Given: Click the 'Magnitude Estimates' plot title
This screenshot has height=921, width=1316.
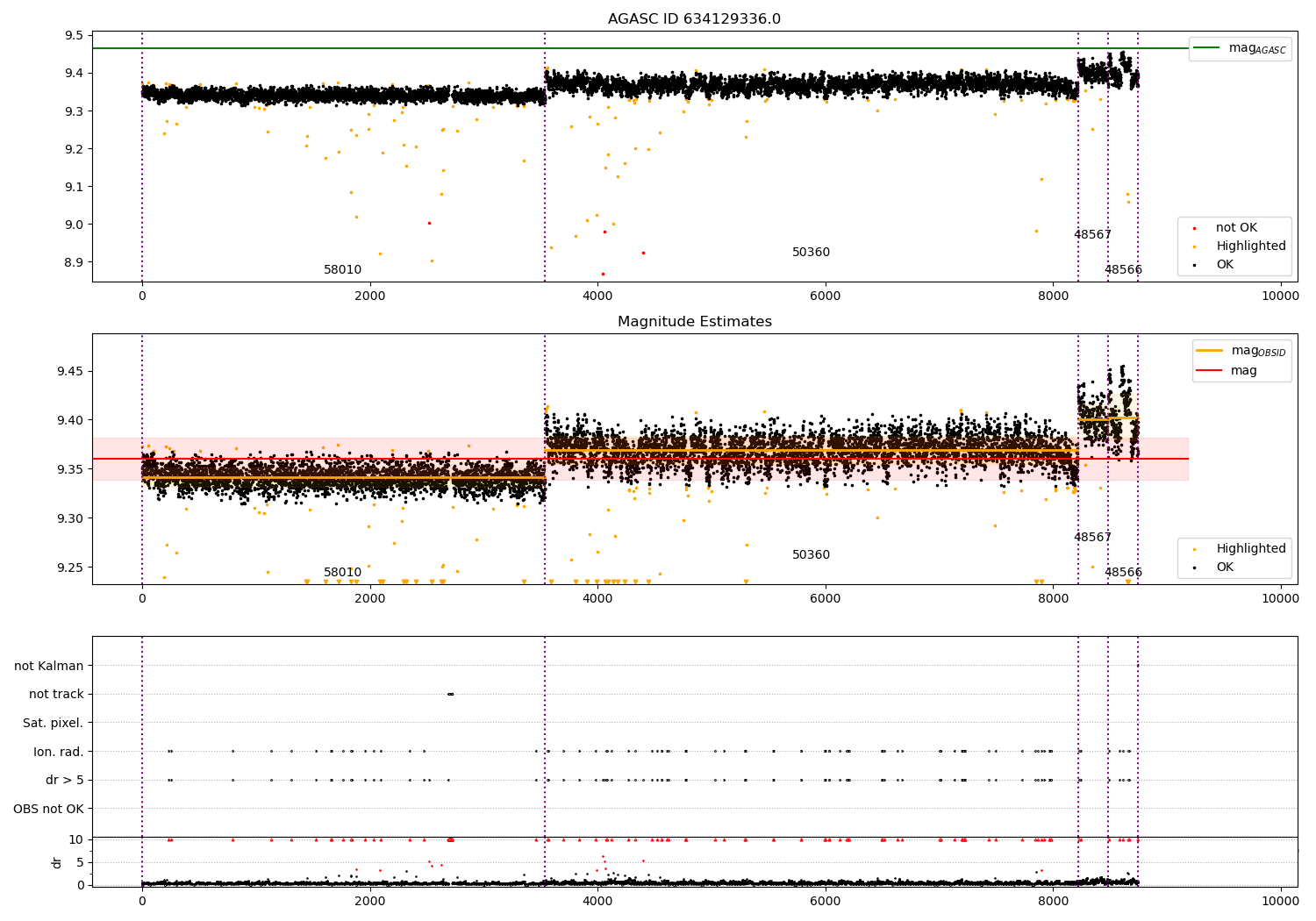Looking at the screenshot, I should pos(694,322).
